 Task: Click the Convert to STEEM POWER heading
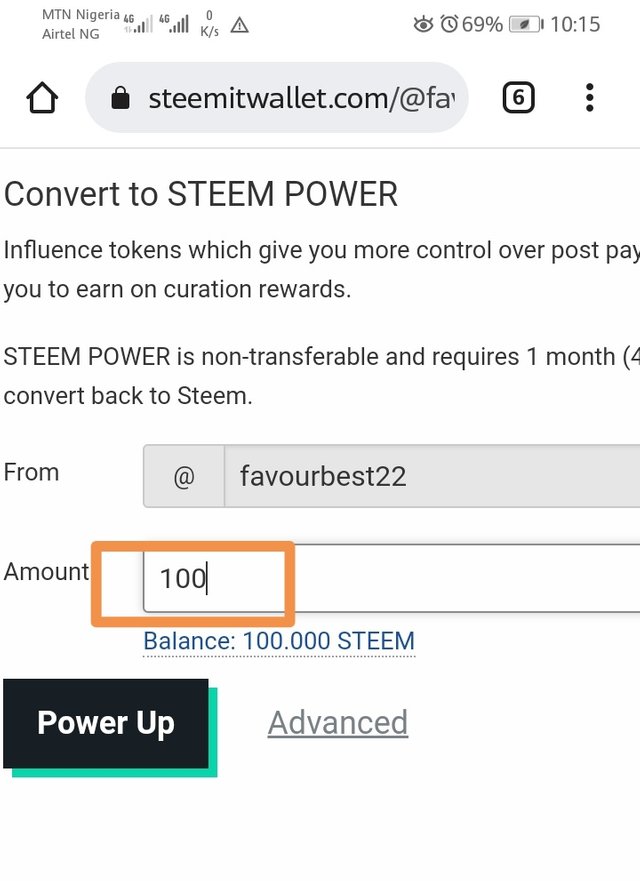(x=201, y=194)
